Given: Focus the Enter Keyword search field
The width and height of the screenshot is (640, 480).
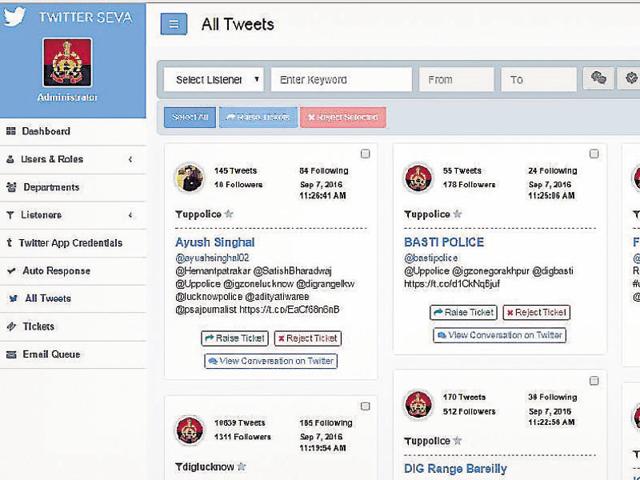Looking at the screenshot, I should click(x=341, y=80).
